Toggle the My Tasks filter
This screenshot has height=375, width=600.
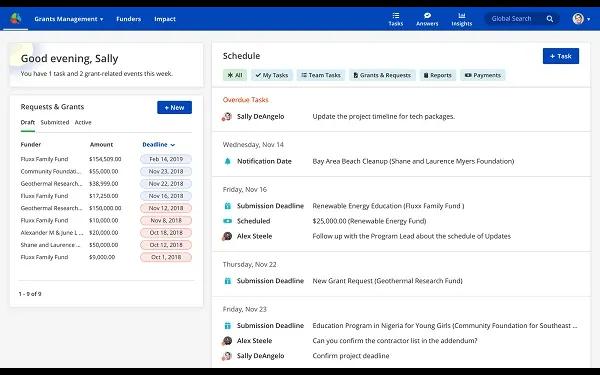272,75
